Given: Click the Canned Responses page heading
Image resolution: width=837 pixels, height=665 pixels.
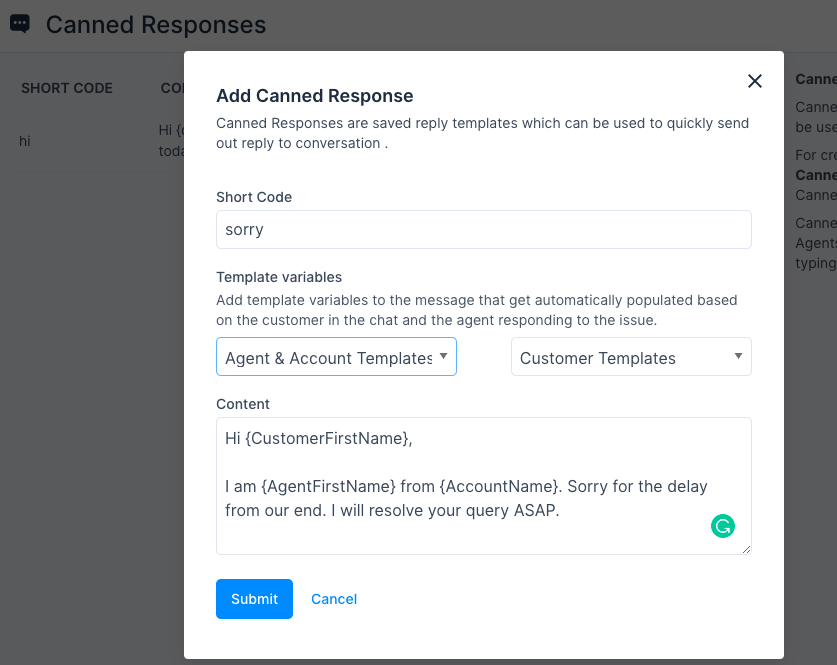Looking at the screenshot, I should (155, 24).
